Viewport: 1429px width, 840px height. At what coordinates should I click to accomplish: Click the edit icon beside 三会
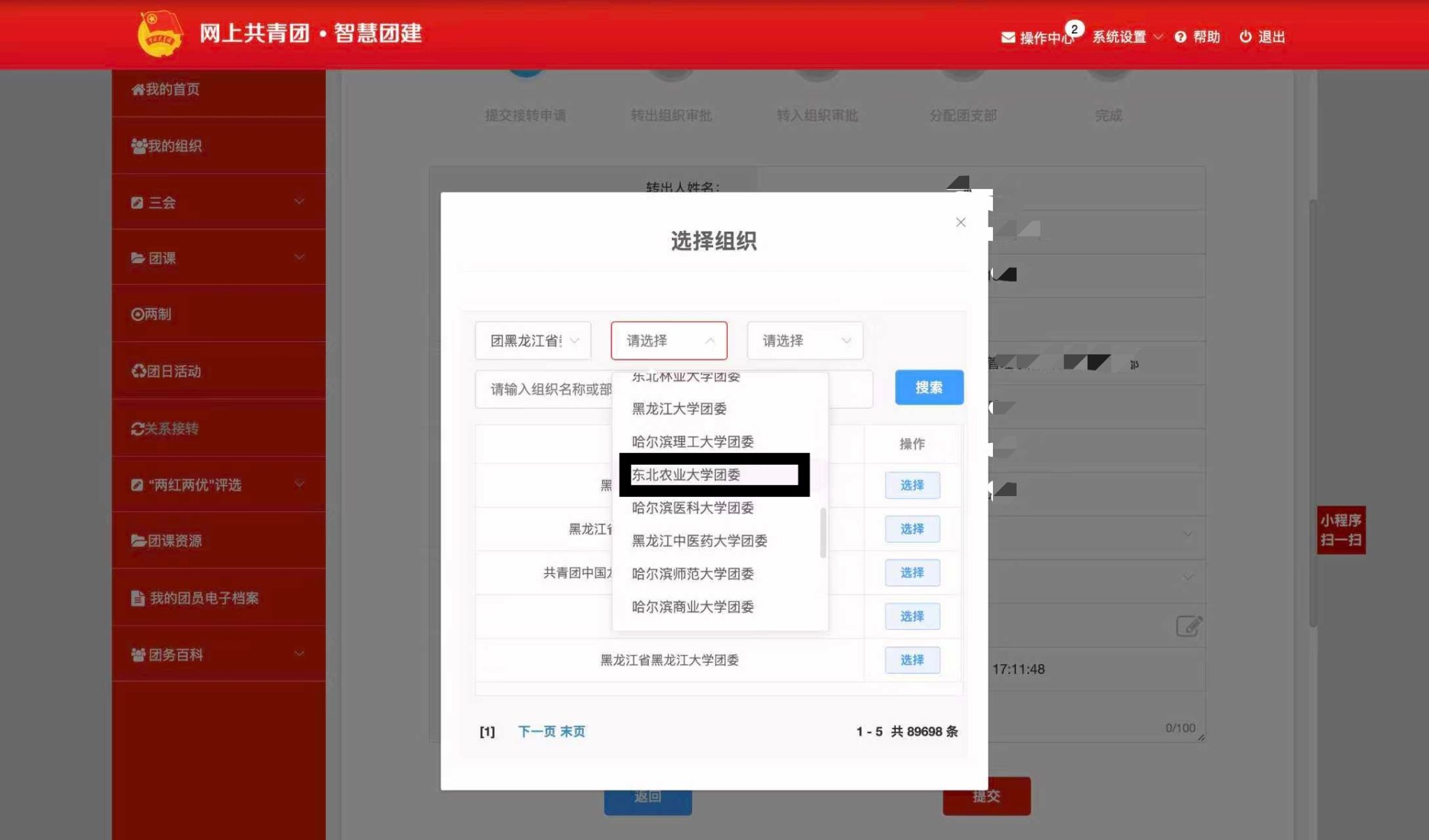pos(137,202)
